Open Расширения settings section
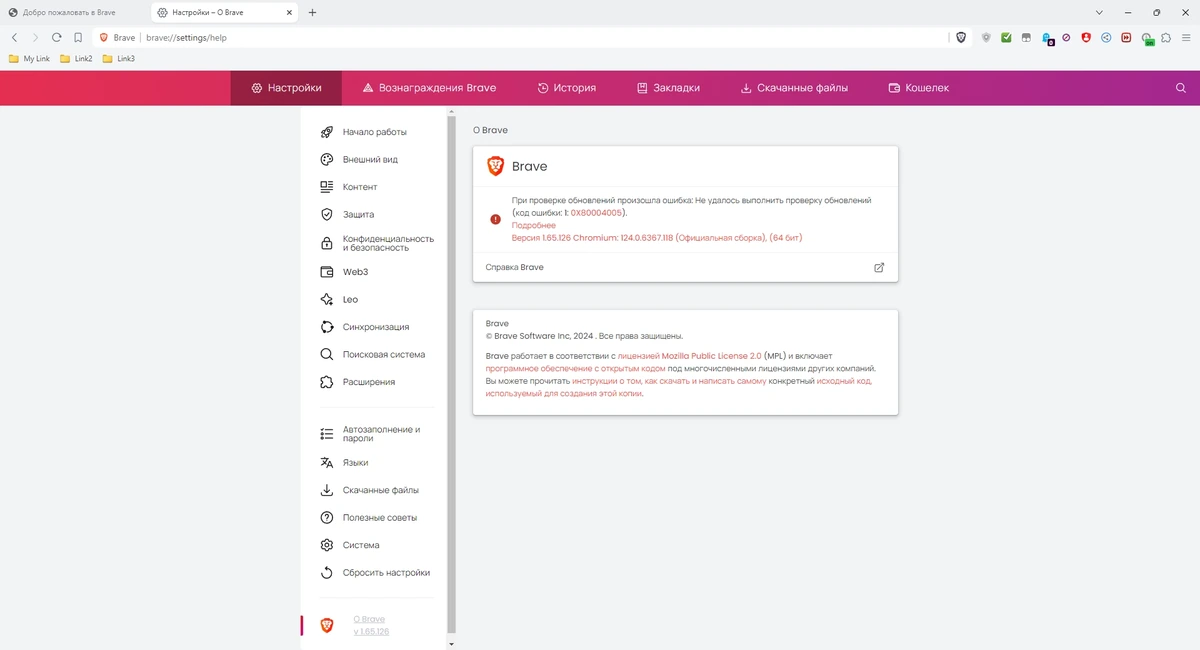1200x650 pixels. 368,382
